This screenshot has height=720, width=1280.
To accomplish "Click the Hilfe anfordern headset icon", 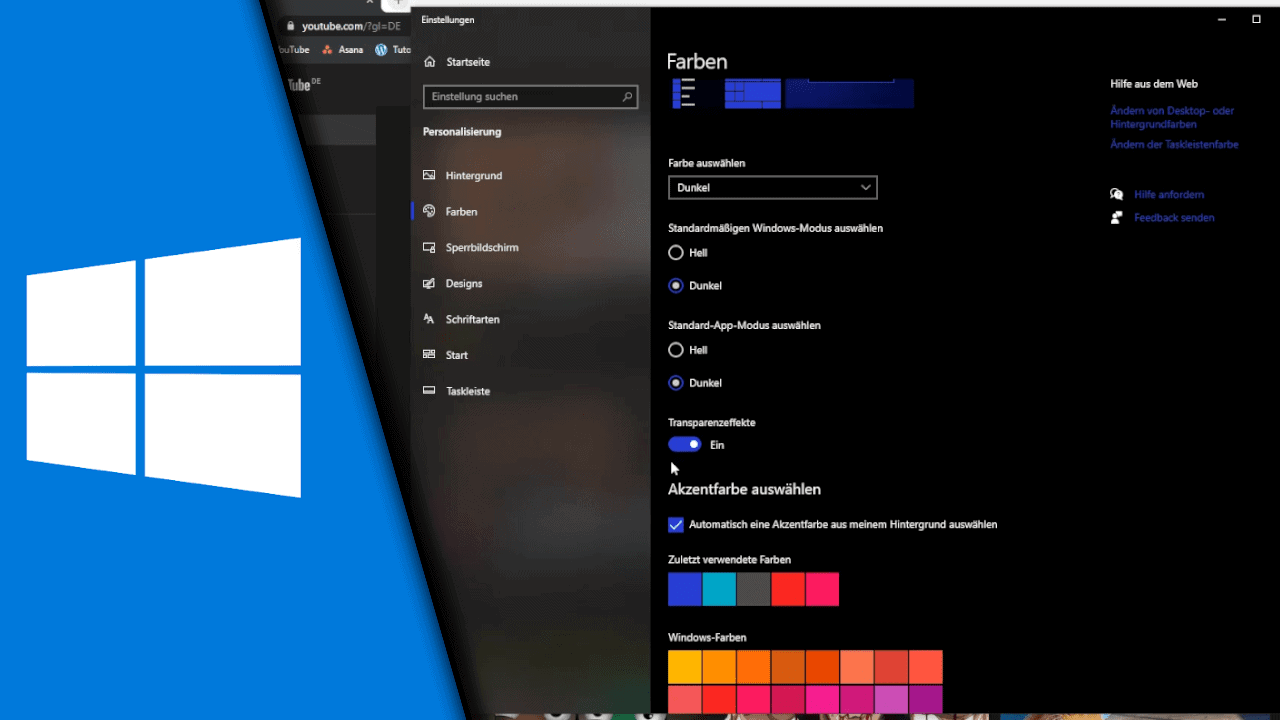I will [x=1116, y=194].
